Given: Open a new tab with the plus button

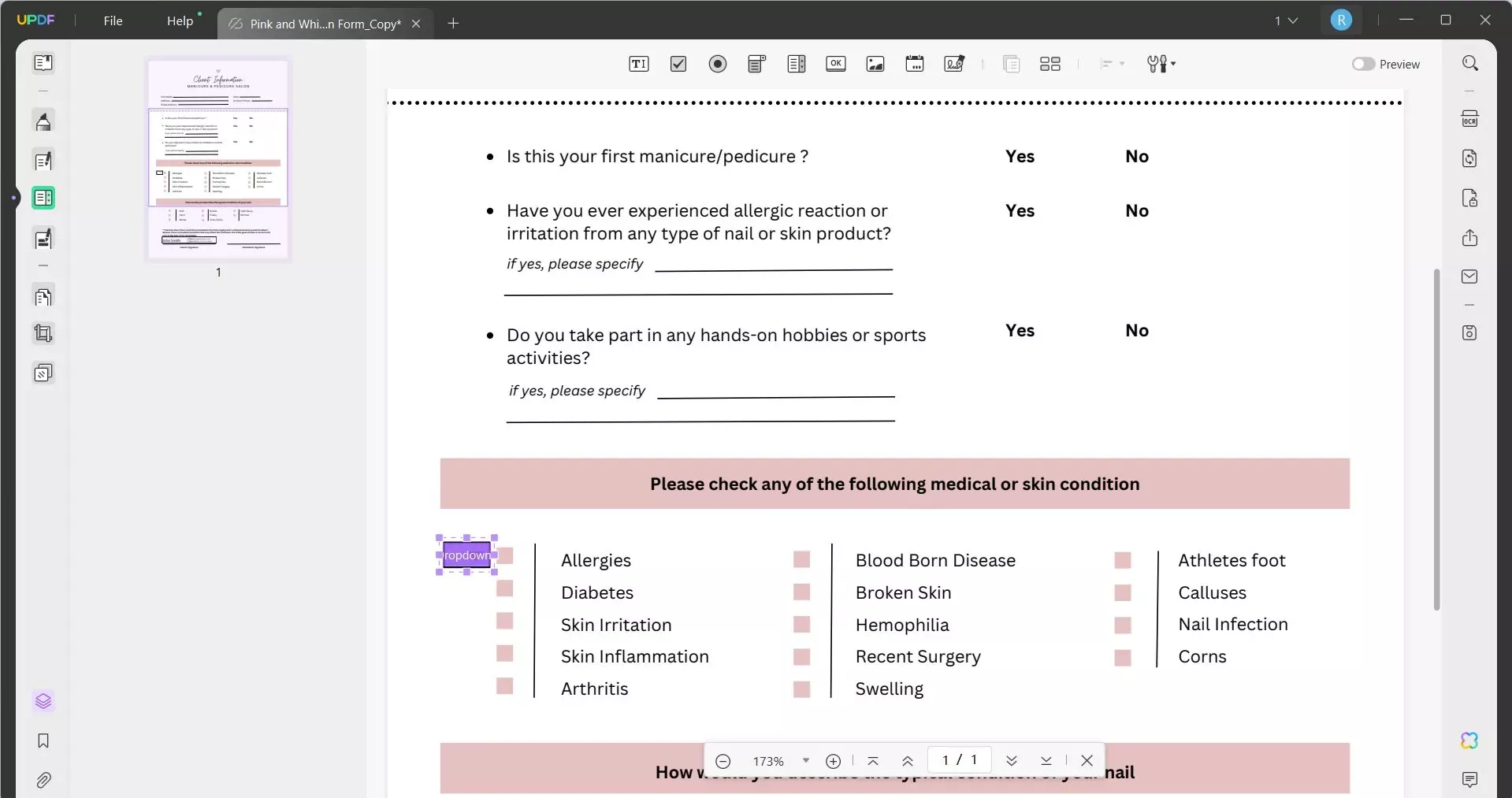Looking at the screenshot, I should click(x=452, y=24).
